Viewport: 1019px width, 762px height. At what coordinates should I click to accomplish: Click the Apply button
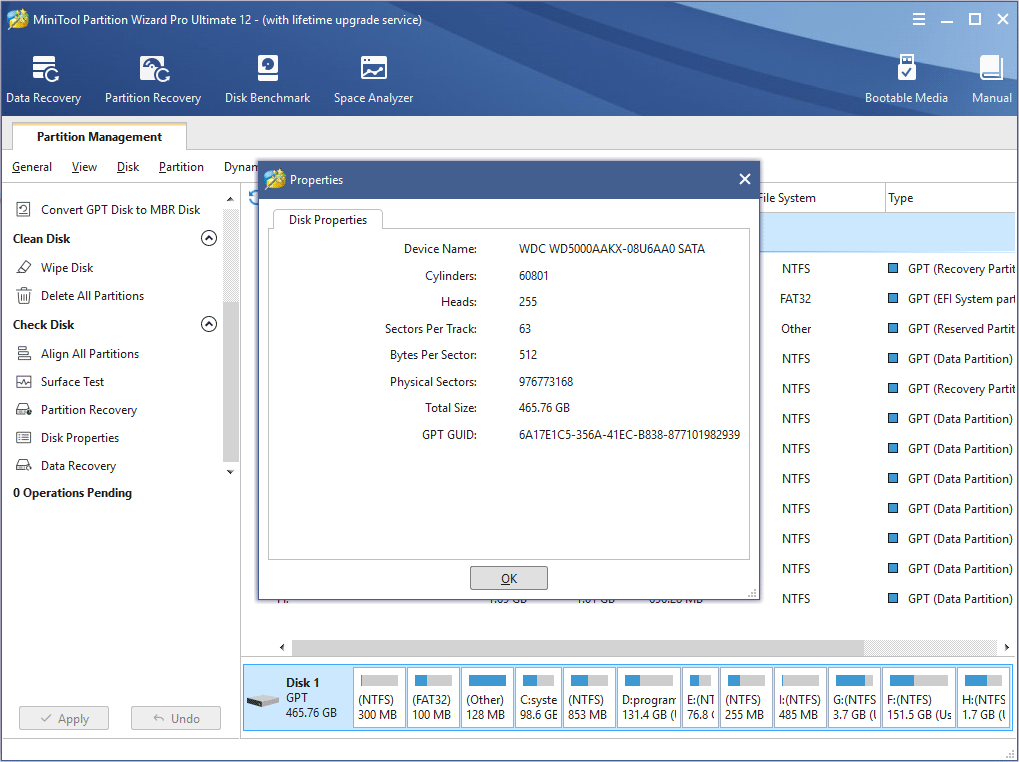(64, 718)
